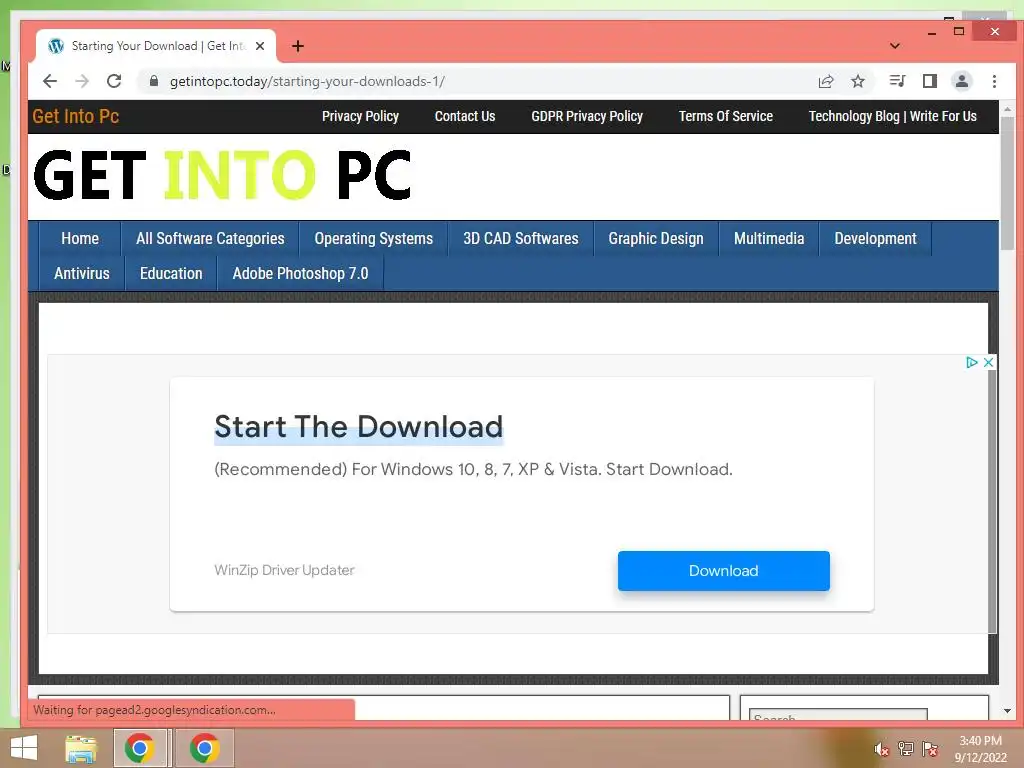The image size is (1024, 768).
Task: Click the GET INTO PC logo
Action: pyautogui.click(x=222, y=175)
